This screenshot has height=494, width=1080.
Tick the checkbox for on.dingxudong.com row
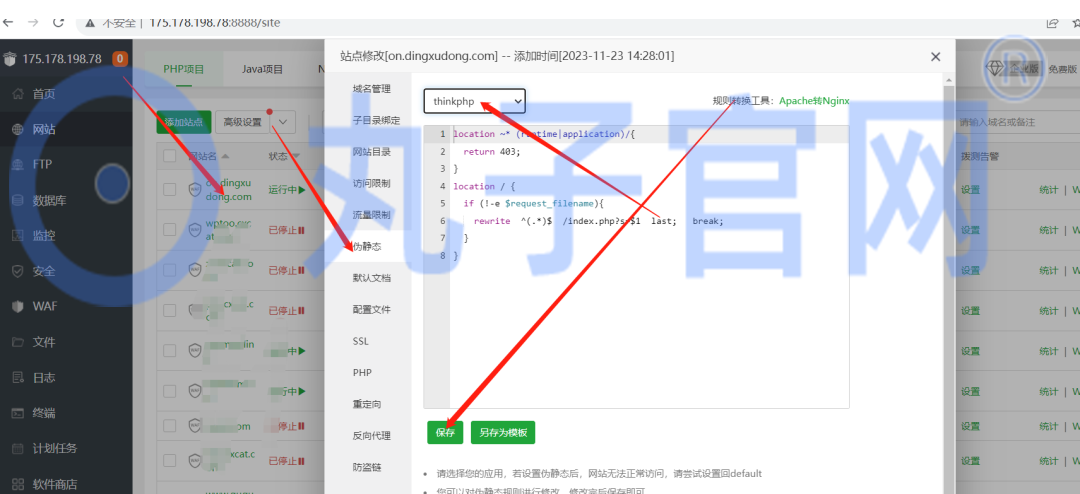[169, 189]
